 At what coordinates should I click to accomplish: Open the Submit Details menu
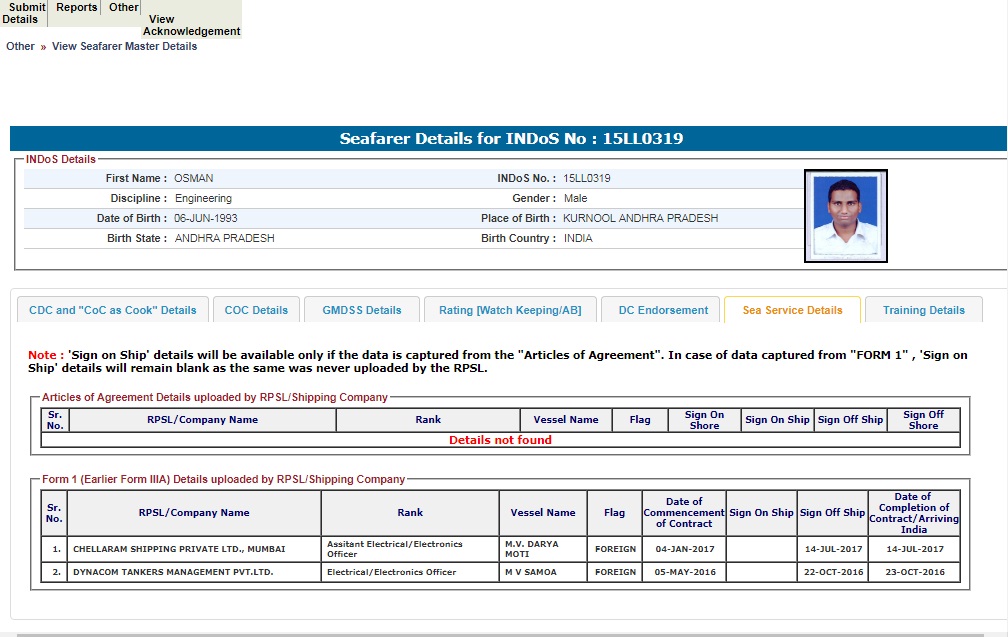24,13
